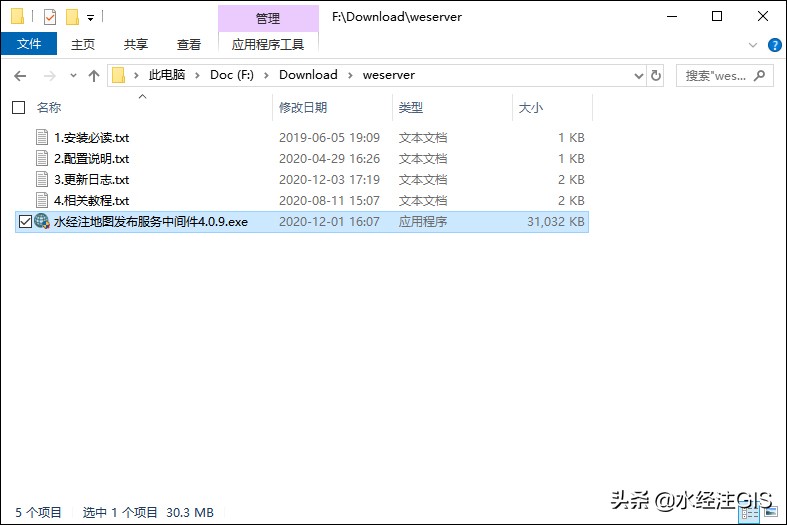This screenshot has width=787, height=525.
Task: Select the file 2.配置说明.txt
Action: click(x=91, y=159)
